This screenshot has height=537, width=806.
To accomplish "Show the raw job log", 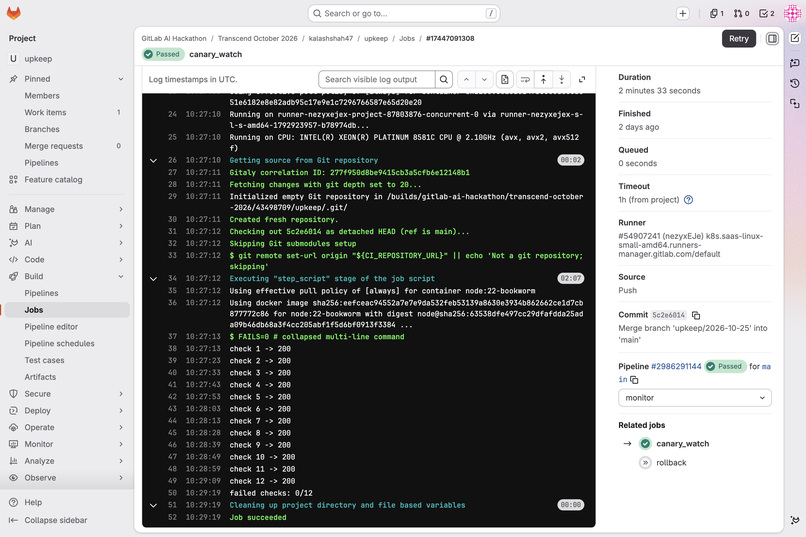I will tap(505, 80).
